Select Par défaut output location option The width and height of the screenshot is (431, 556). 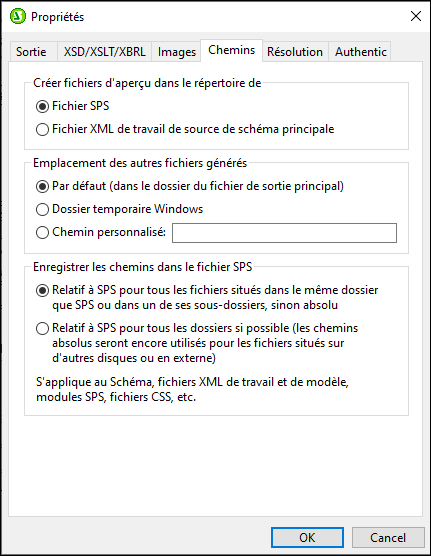click(x=42, y=186)
